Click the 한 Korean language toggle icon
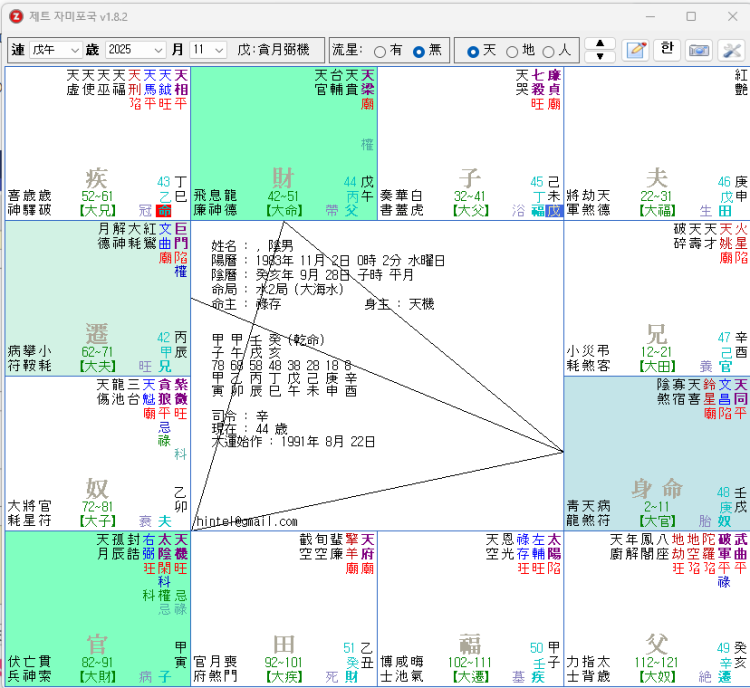 coord(667,50)
